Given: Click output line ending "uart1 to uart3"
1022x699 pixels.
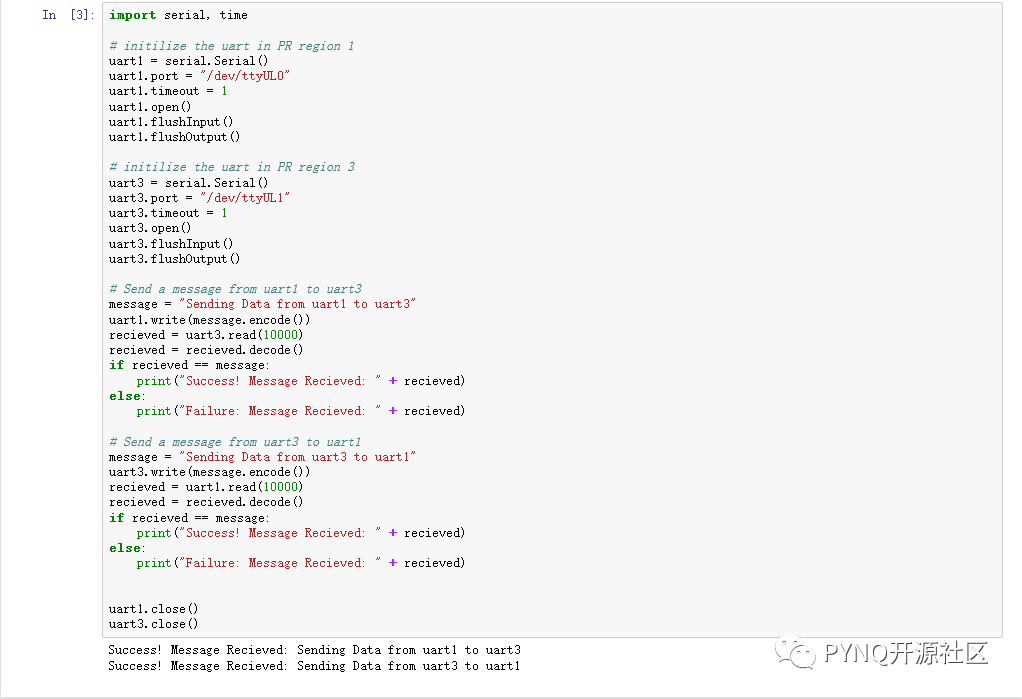Looking at the screenshot, I should [x=314, y=650].
